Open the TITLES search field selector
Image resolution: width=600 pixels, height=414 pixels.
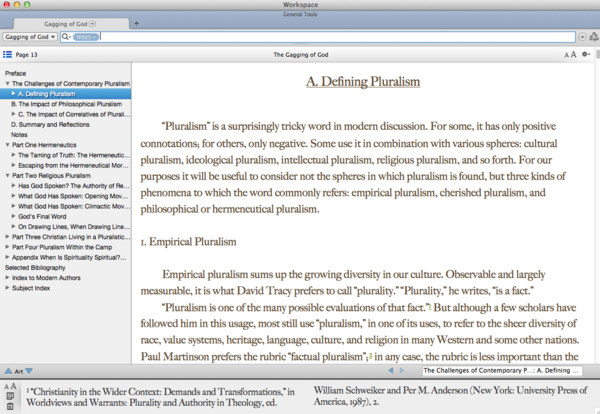[x=86, y=37]
